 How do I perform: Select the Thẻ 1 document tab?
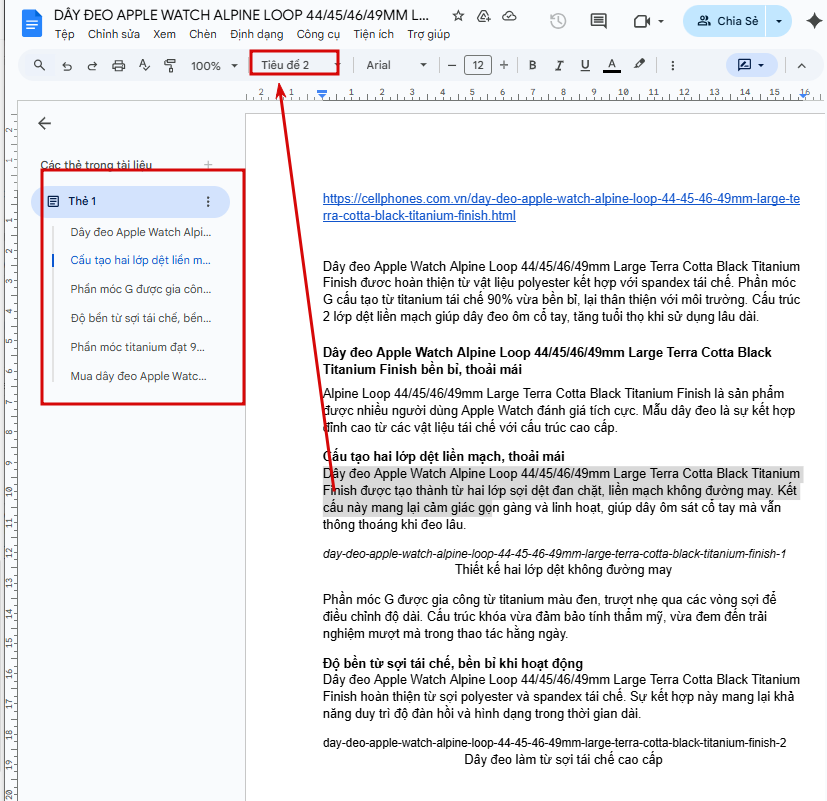(130, 201)
